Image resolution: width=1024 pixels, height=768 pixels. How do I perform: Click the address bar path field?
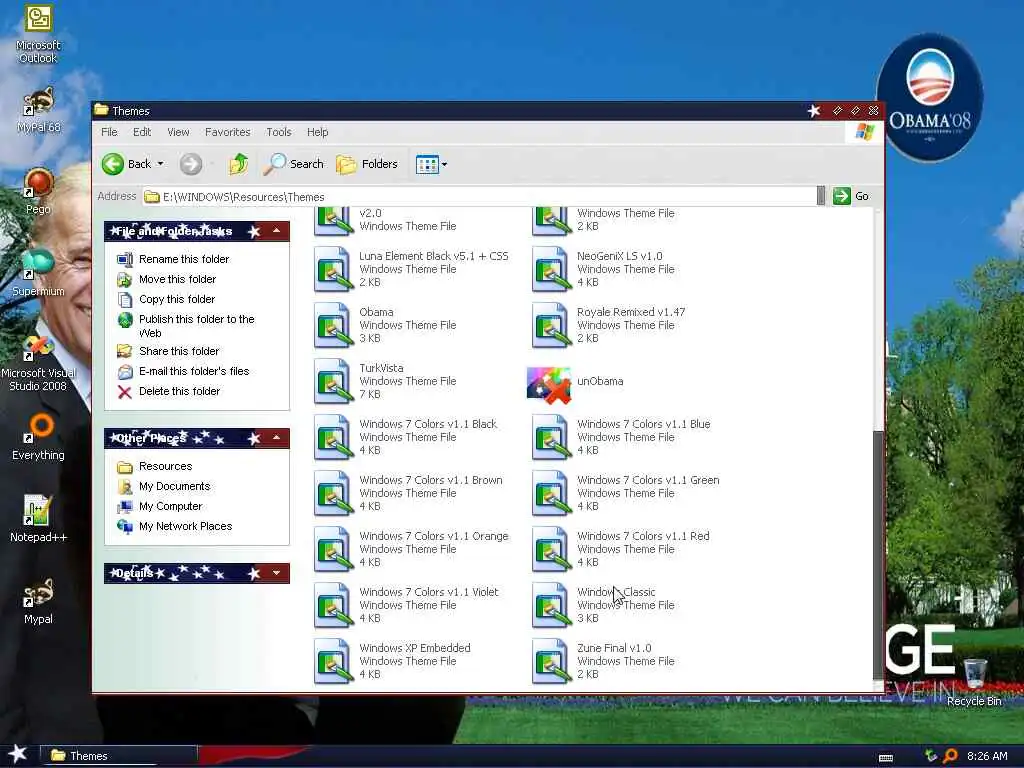[480, 197]
